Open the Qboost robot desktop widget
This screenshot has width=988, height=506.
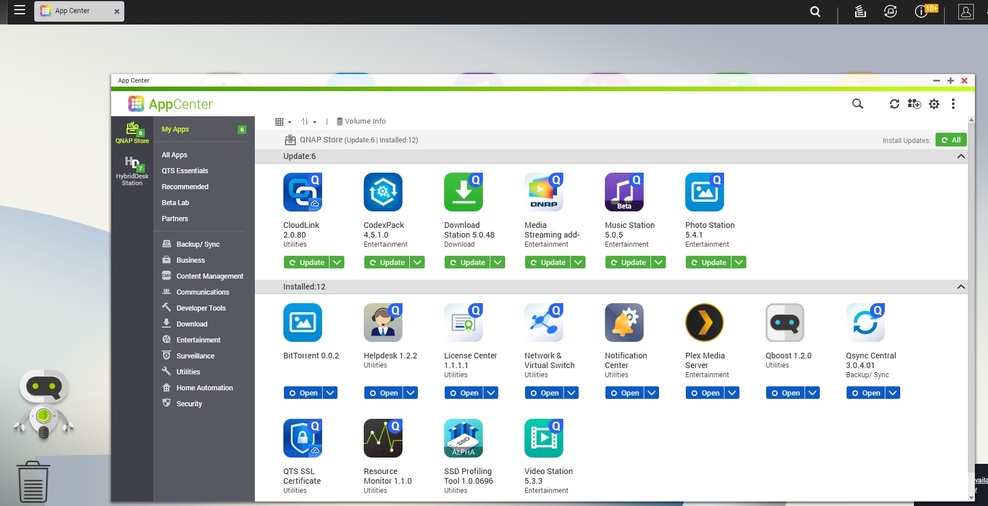(43, 403)
